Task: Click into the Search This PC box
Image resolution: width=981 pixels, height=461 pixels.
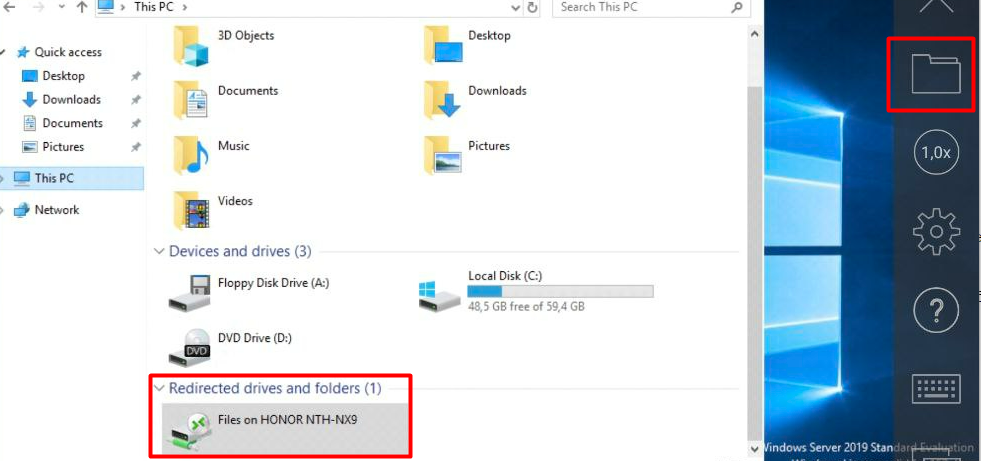Action: tap(651, 8)
